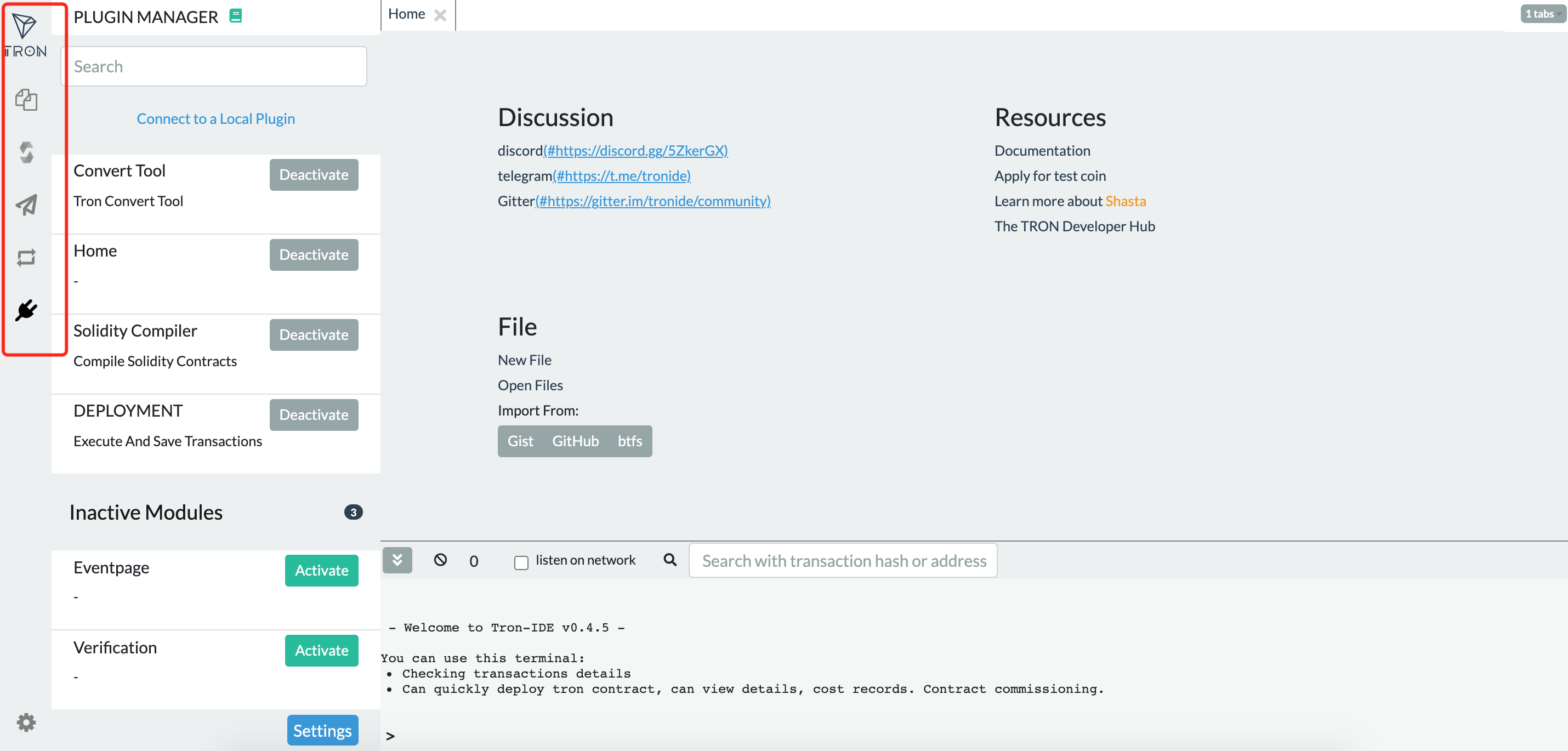Select the Plugin Manager plug icon
The width and height of the screenshot is (1568, 751).
(26, 310)
